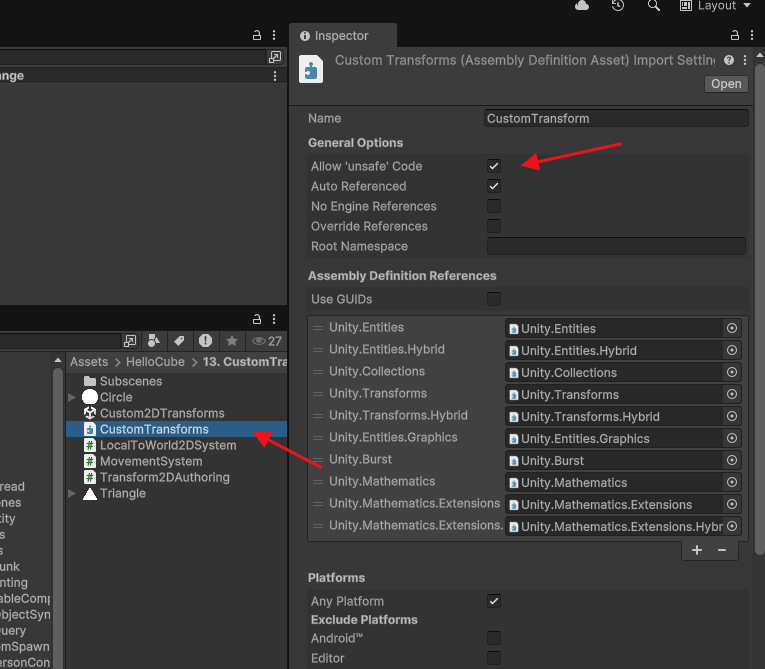
Task: Click the Root Namespace input field
Action: coord(616,246)
